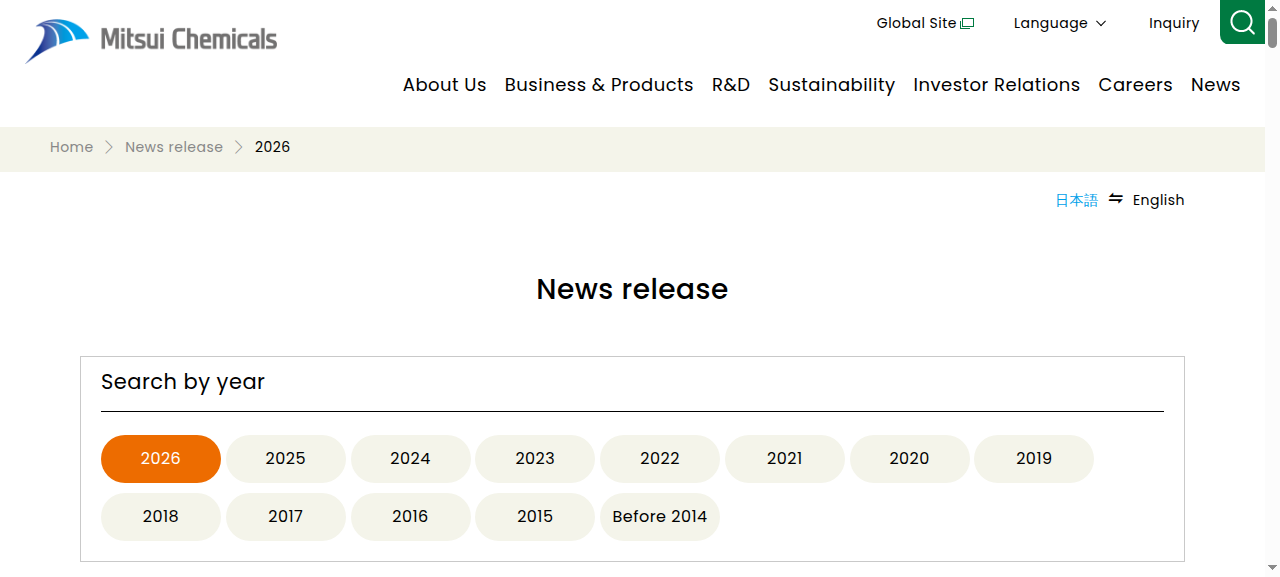1280x577 pixels.
Task: Click the Search by year heading
Action: pos(183,382)
